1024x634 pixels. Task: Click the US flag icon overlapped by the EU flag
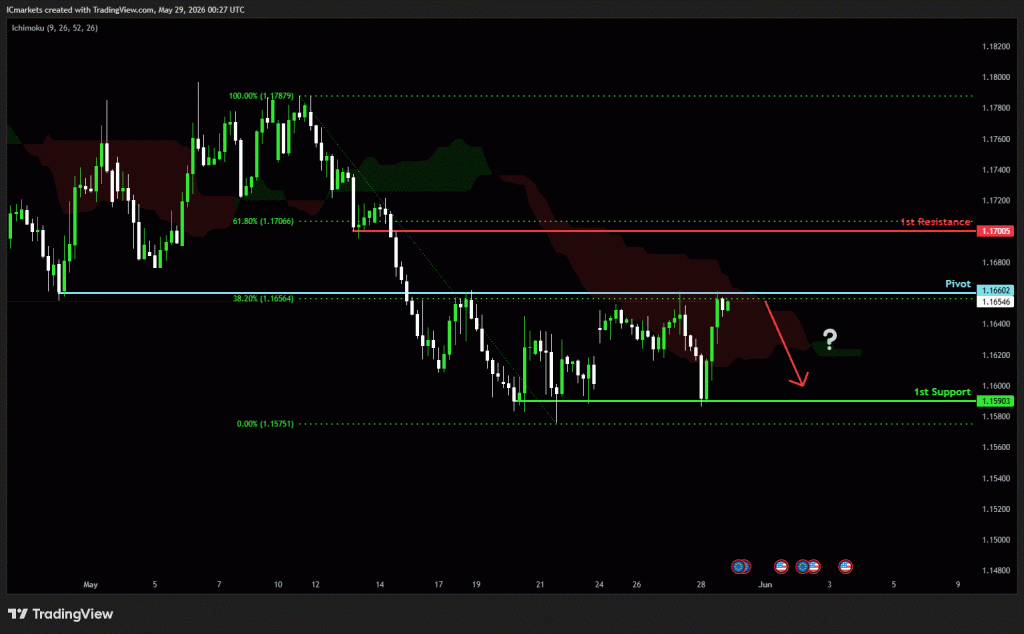coord(814,566)
